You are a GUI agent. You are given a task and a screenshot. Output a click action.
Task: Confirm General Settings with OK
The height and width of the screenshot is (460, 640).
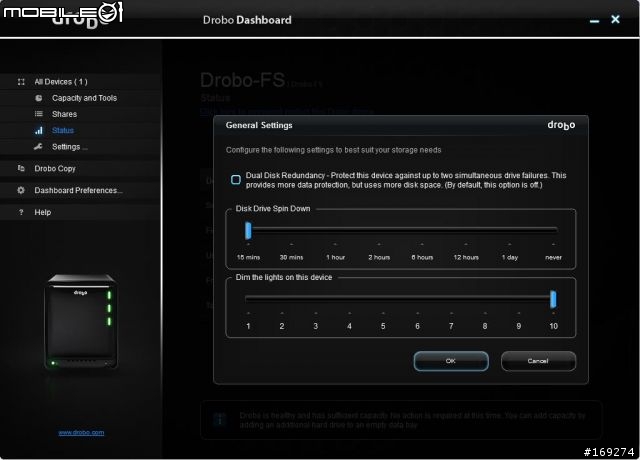tap(451, 361)
